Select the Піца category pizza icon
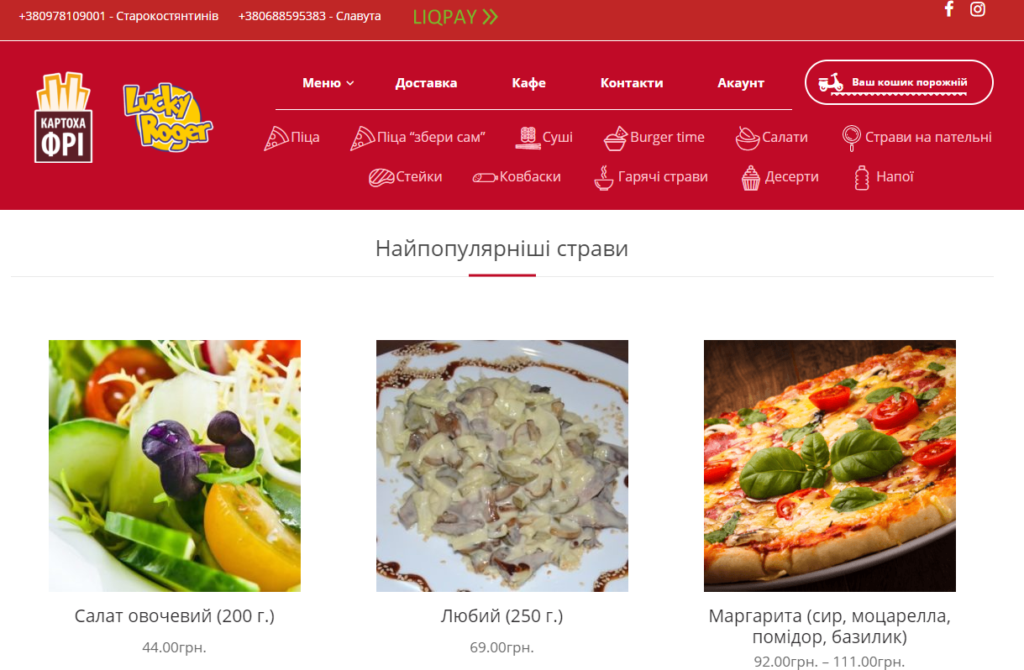 (x=276, y=138)
